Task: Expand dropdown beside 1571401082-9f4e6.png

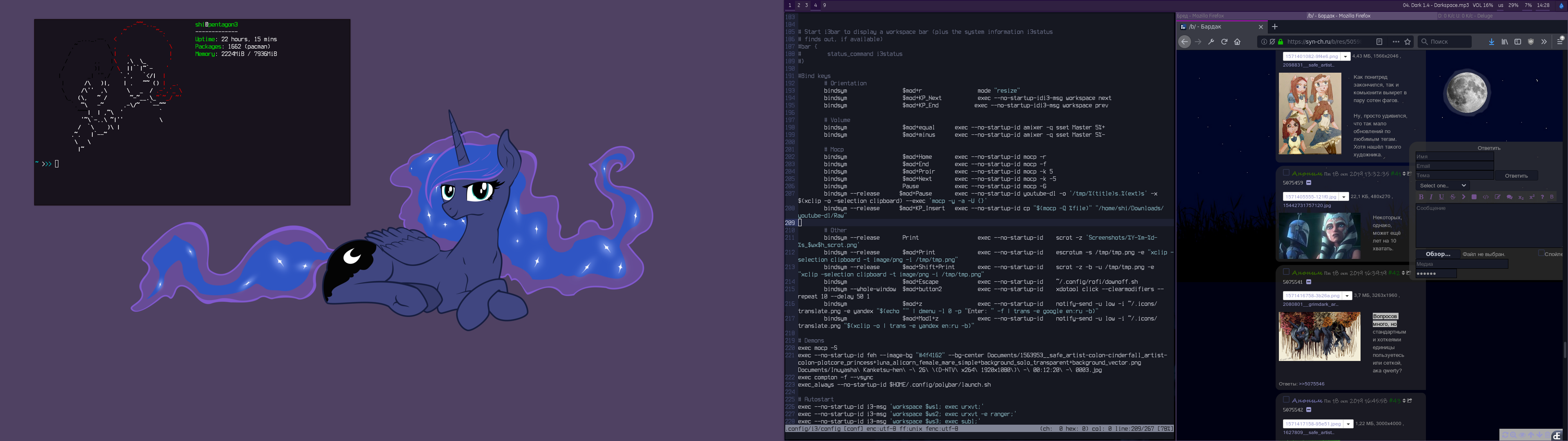Action: 1346,57
